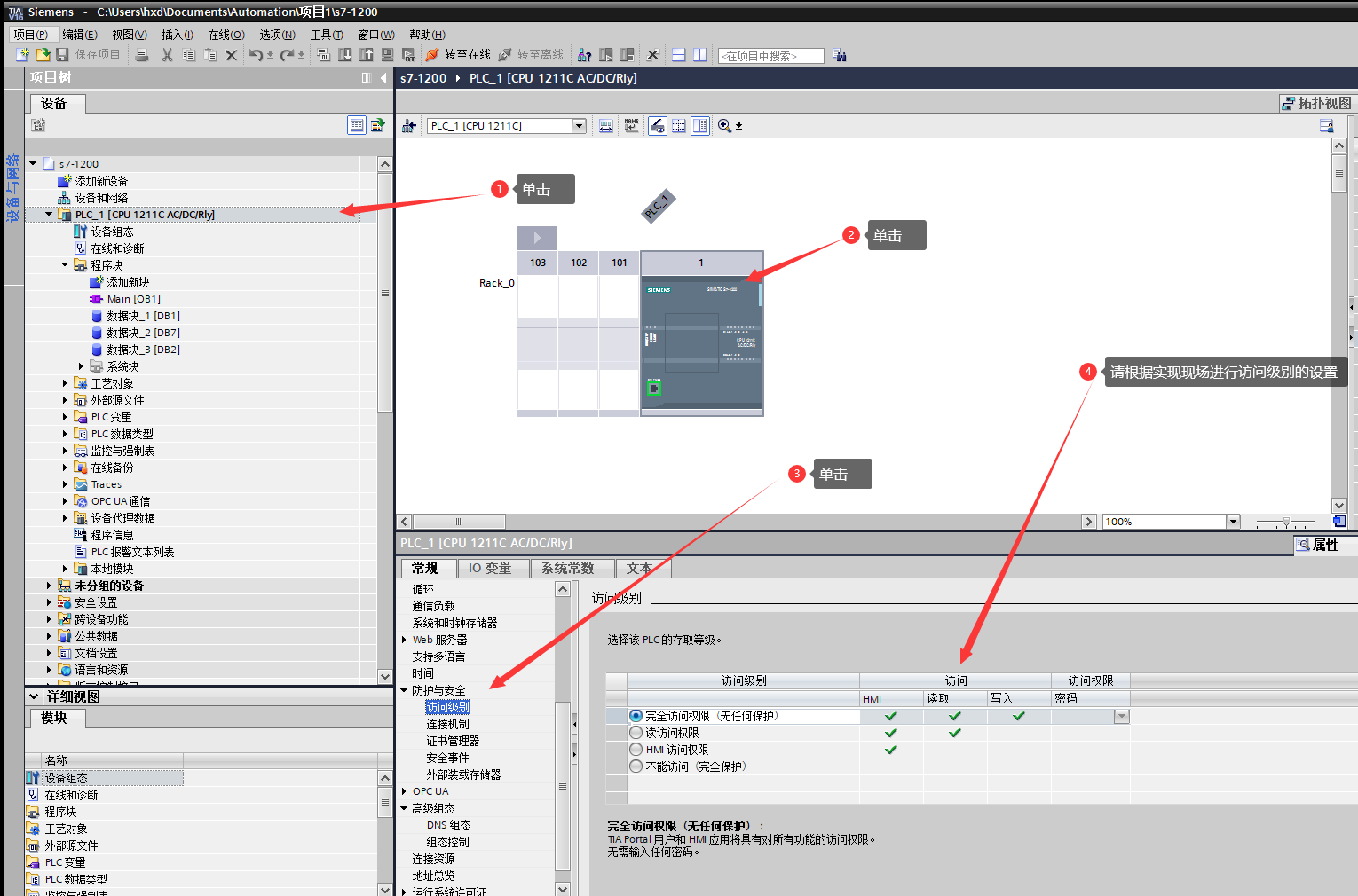Click the show module names NAME icon
This screenshot has height=896, width=1358.
[x=631, y=126]
